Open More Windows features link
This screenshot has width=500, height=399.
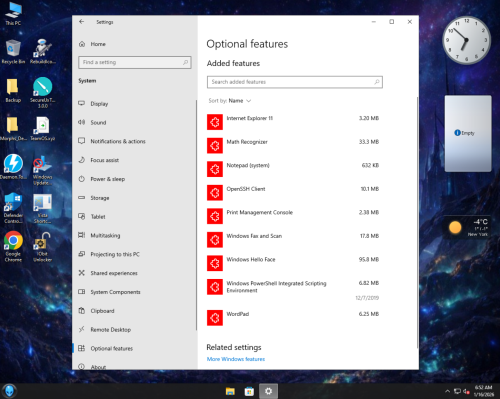click(236, 359)
